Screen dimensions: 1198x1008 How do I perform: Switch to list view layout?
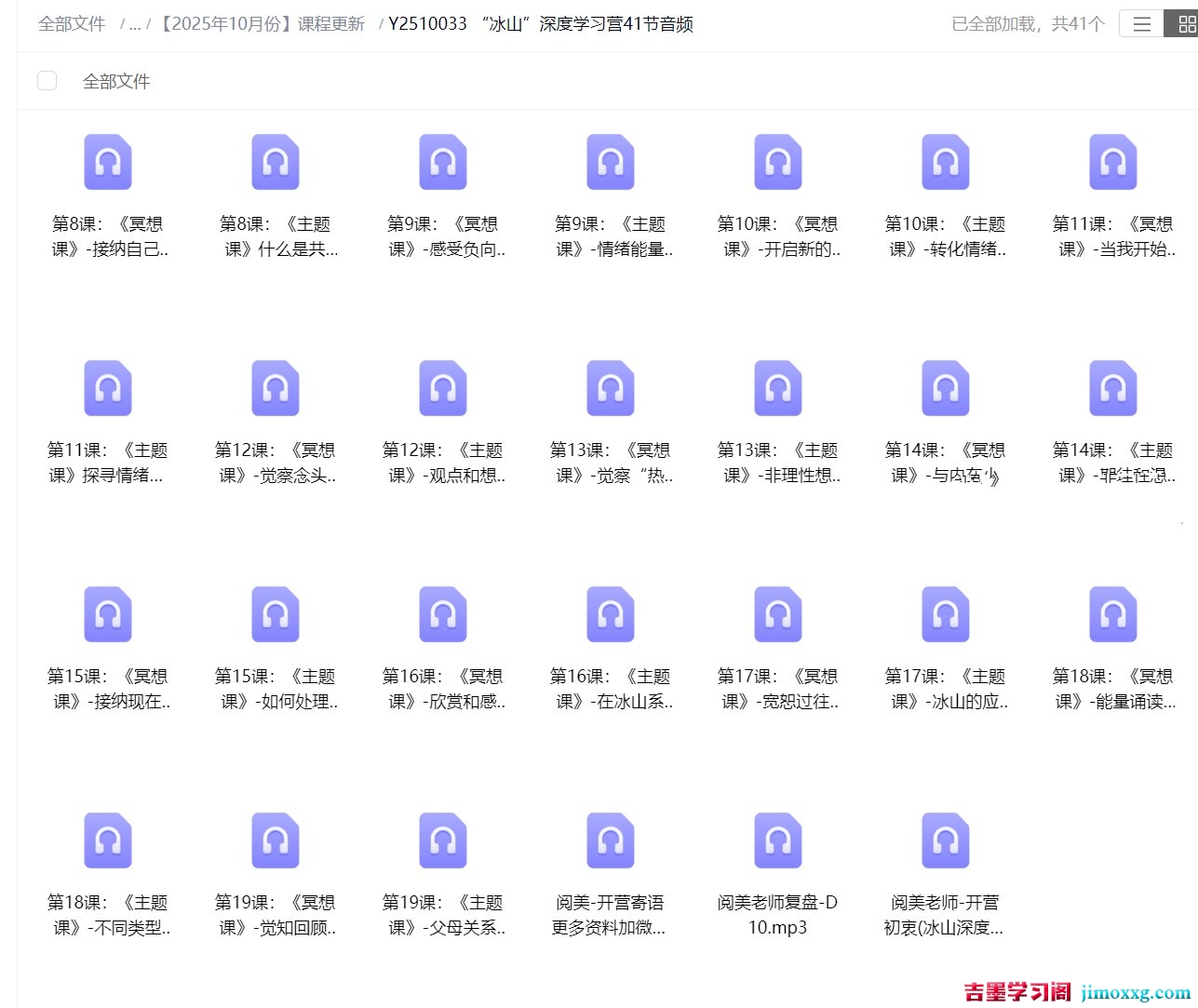click(x=1140, y=23)
